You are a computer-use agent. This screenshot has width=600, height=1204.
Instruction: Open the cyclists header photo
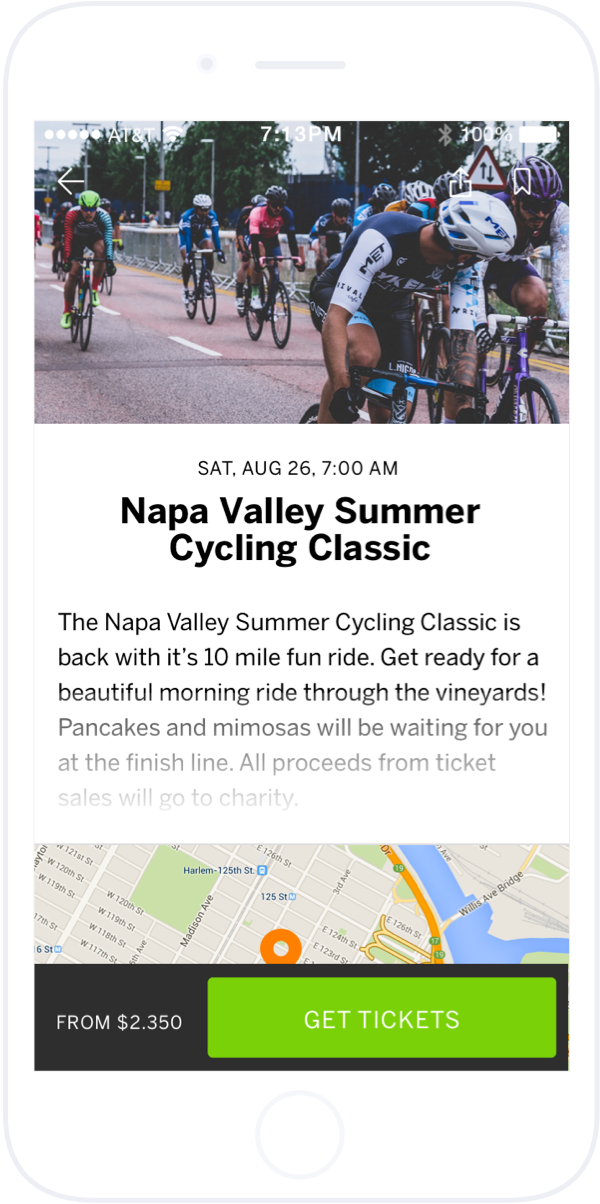click(x=301, y=273)
